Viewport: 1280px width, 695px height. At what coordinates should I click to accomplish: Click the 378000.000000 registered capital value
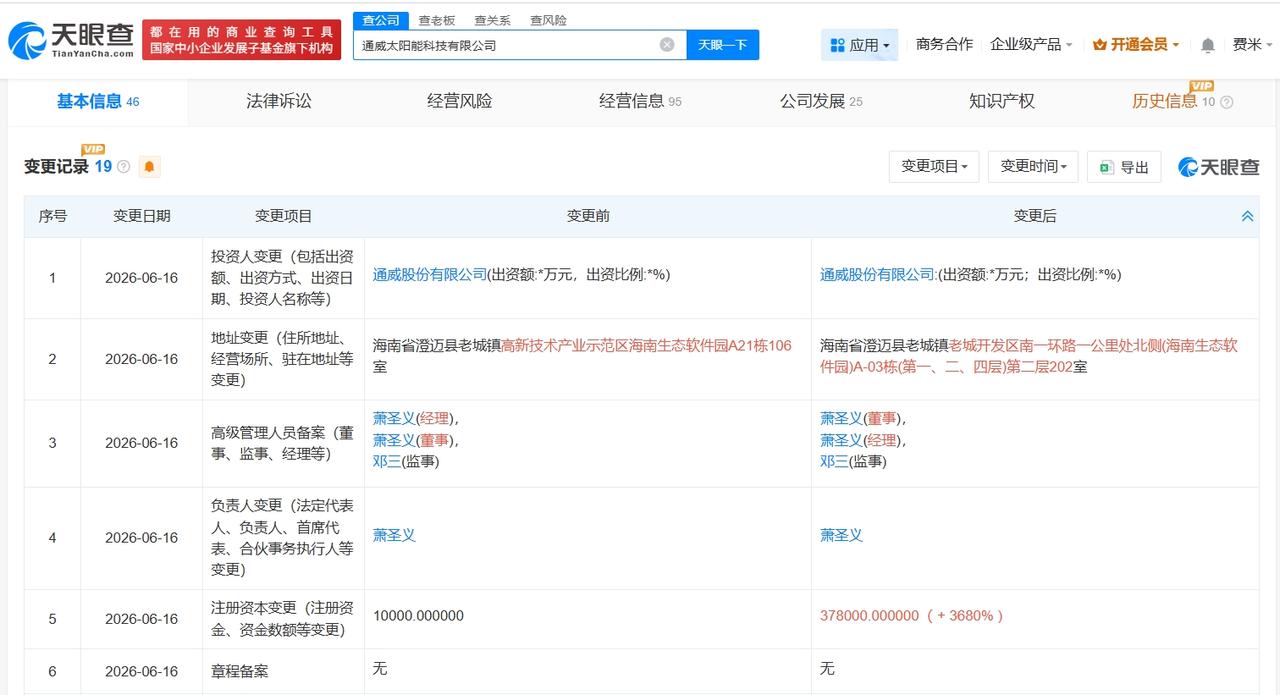(869, 616)
